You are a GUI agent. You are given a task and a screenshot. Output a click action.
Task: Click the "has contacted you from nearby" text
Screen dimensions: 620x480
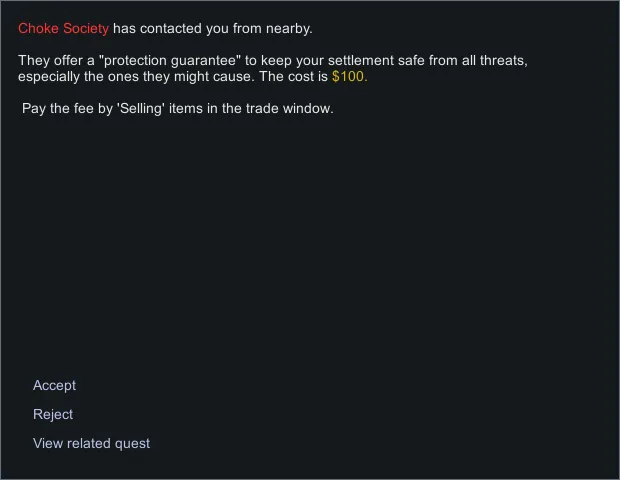coord(212,29)
